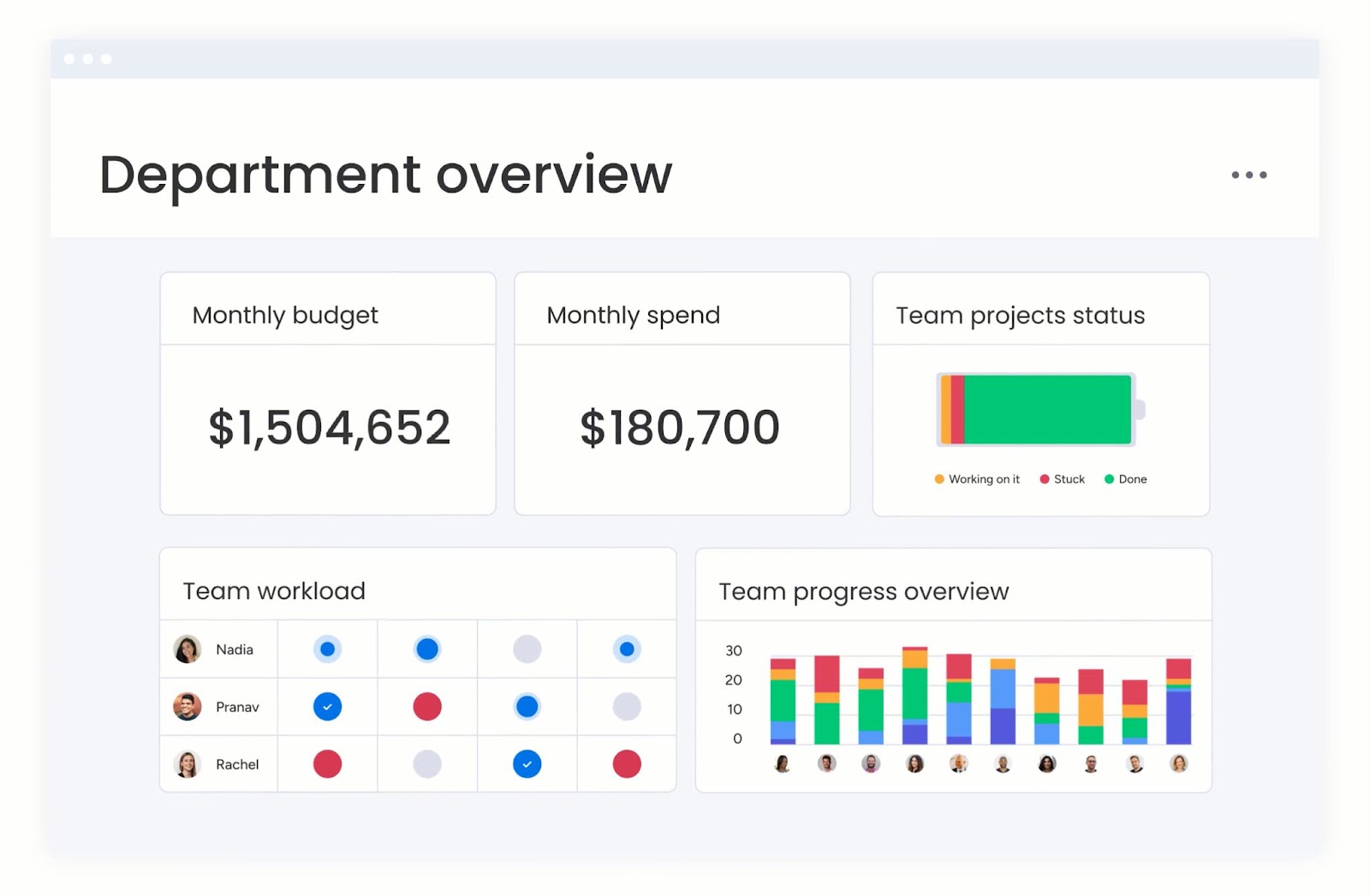Click red Stuck segment of battery
This screenshot has width=1370, height=896.
pos(958,410)
